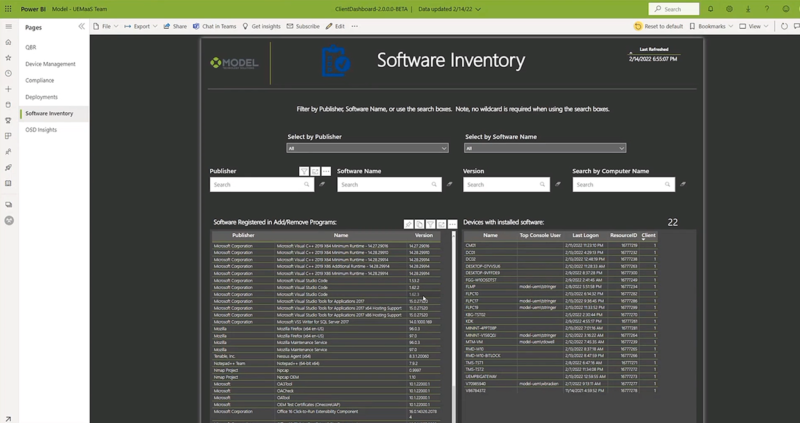Image resolution: width=800 pixels, height=423 pixels.
Task: Open more options on Software Registered table
Action: point(453,224)
